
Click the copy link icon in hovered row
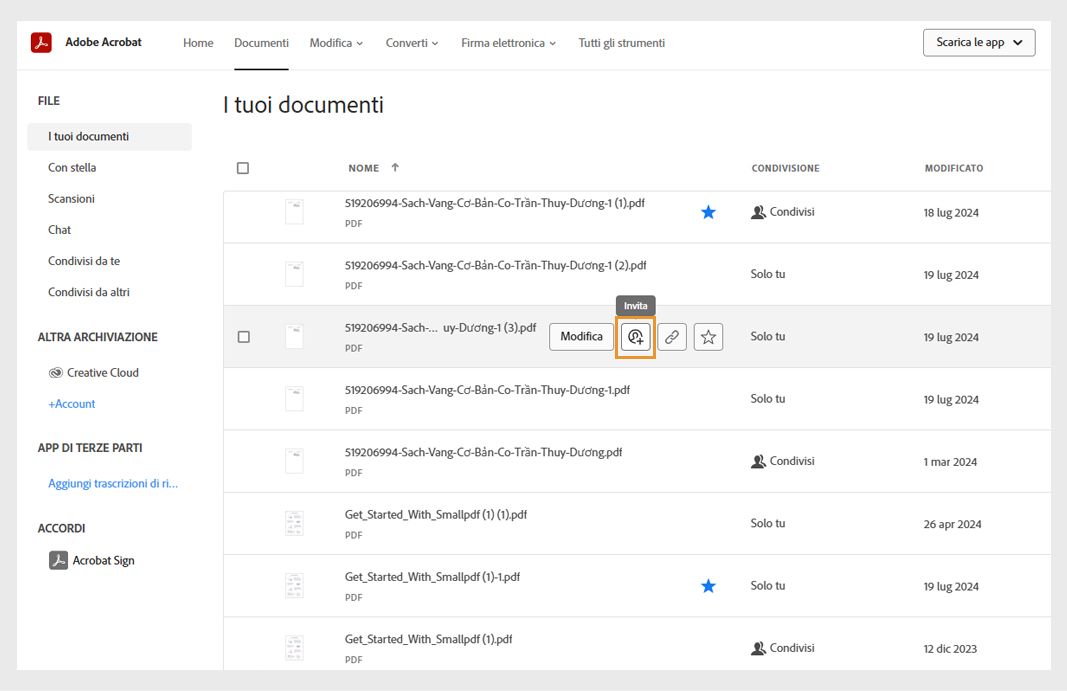click(x=672, y=338)
